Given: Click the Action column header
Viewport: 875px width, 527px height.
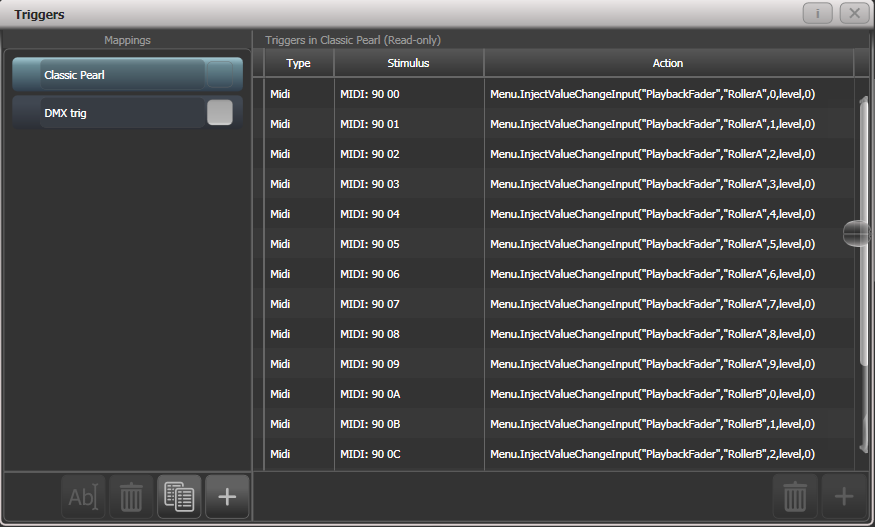Looking at the screenshot, I should 668,63.
